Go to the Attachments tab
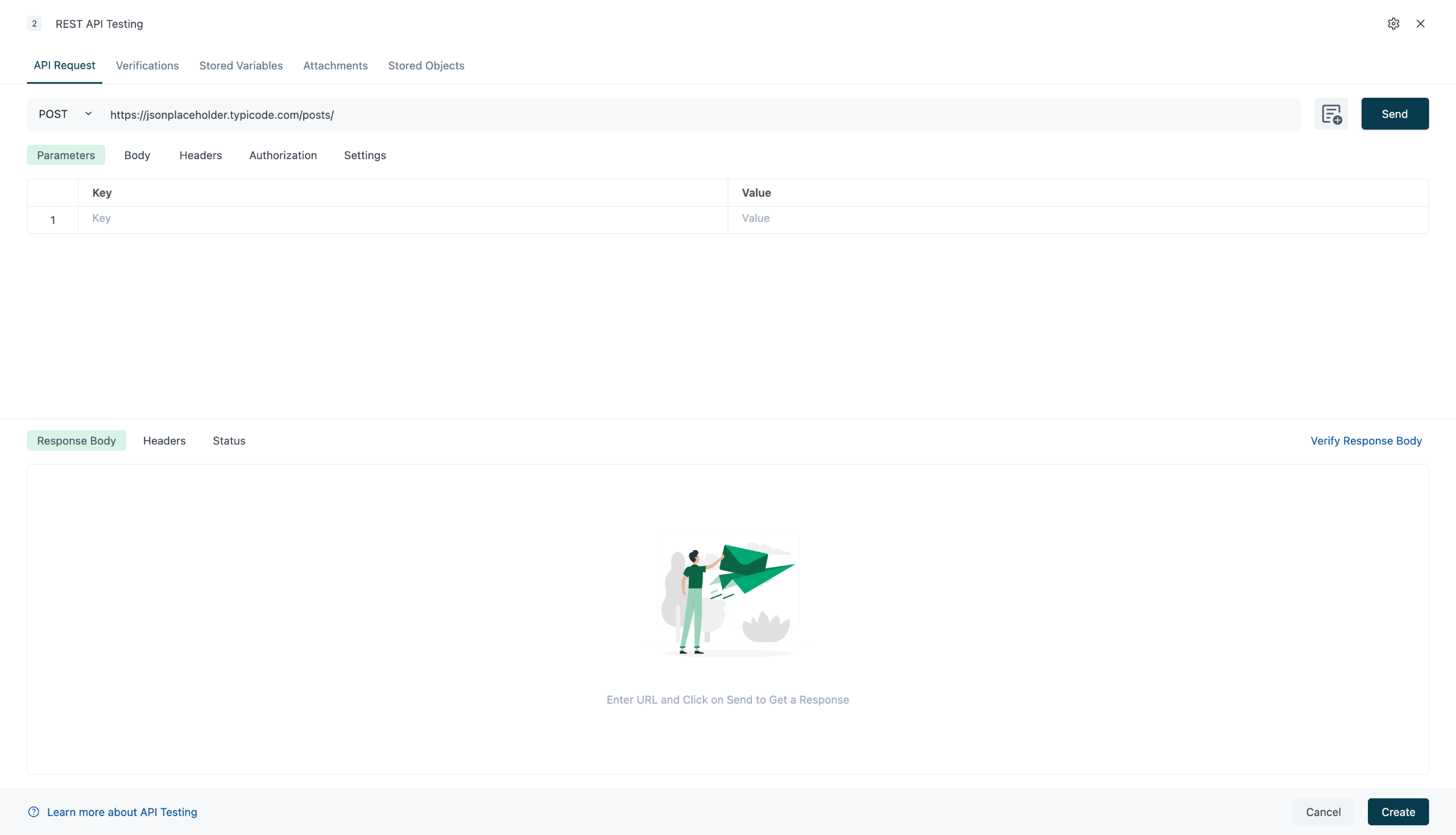This screenshot has width=1456, height=835. (x=335, y=65)
